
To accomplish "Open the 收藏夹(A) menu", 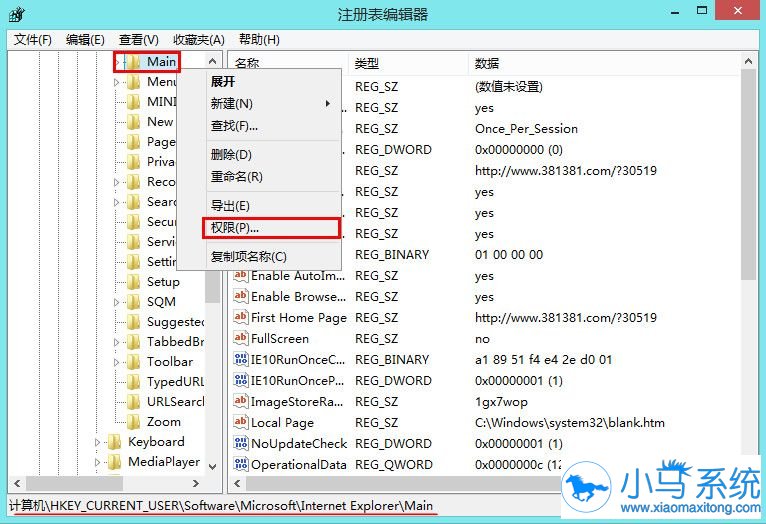I will point(199,40).
